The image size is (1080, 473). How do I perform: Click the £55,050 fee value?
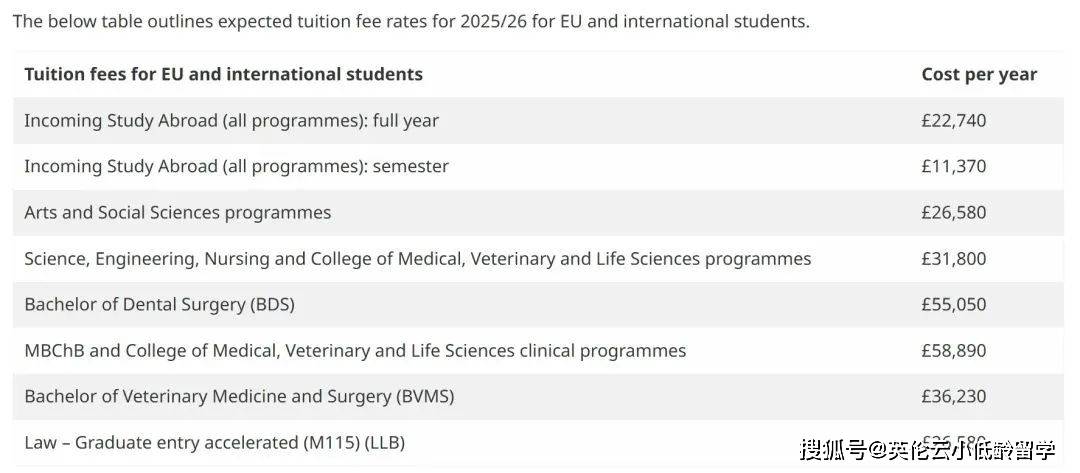point(954,304)
